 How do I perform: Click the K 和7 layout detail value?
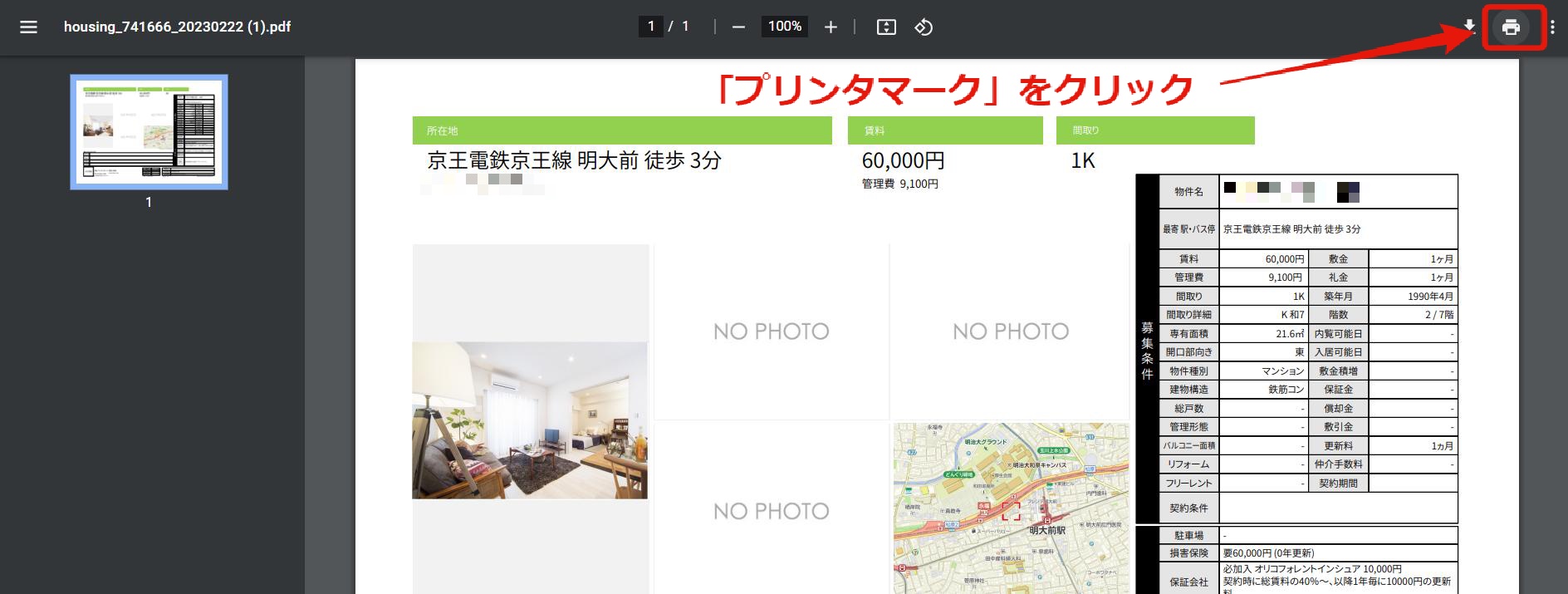pos(1292,315)
